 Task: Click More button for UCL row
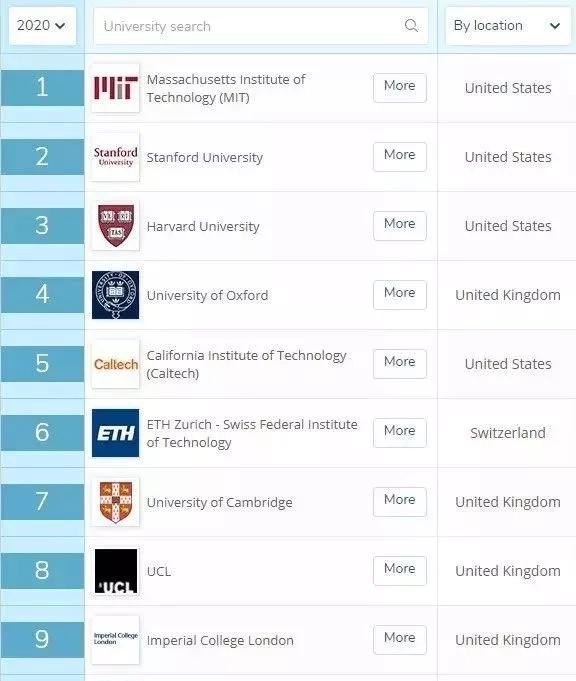400,571
